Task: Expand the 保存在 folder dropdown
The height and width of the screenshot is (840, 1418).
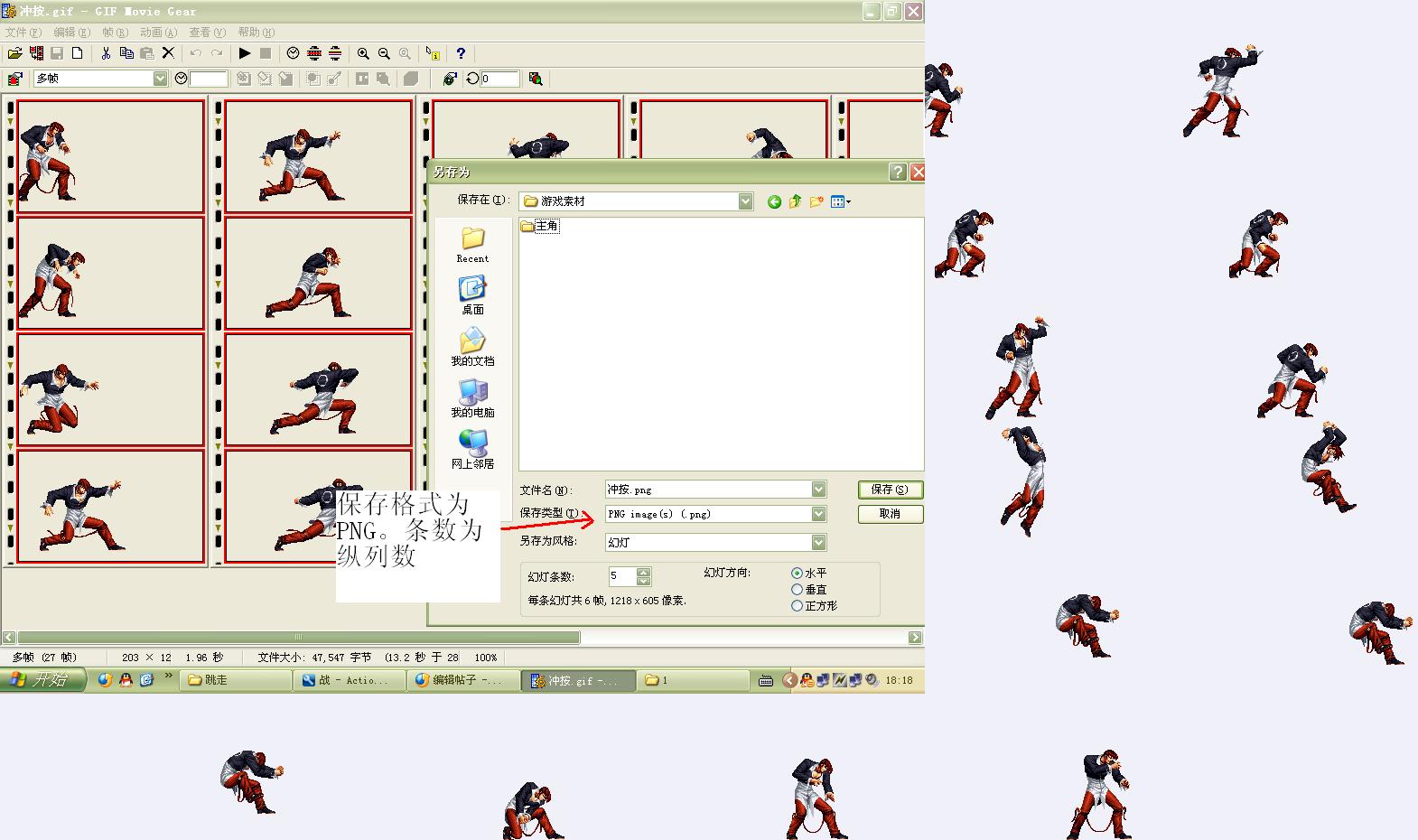Action: tap(745, 201)
